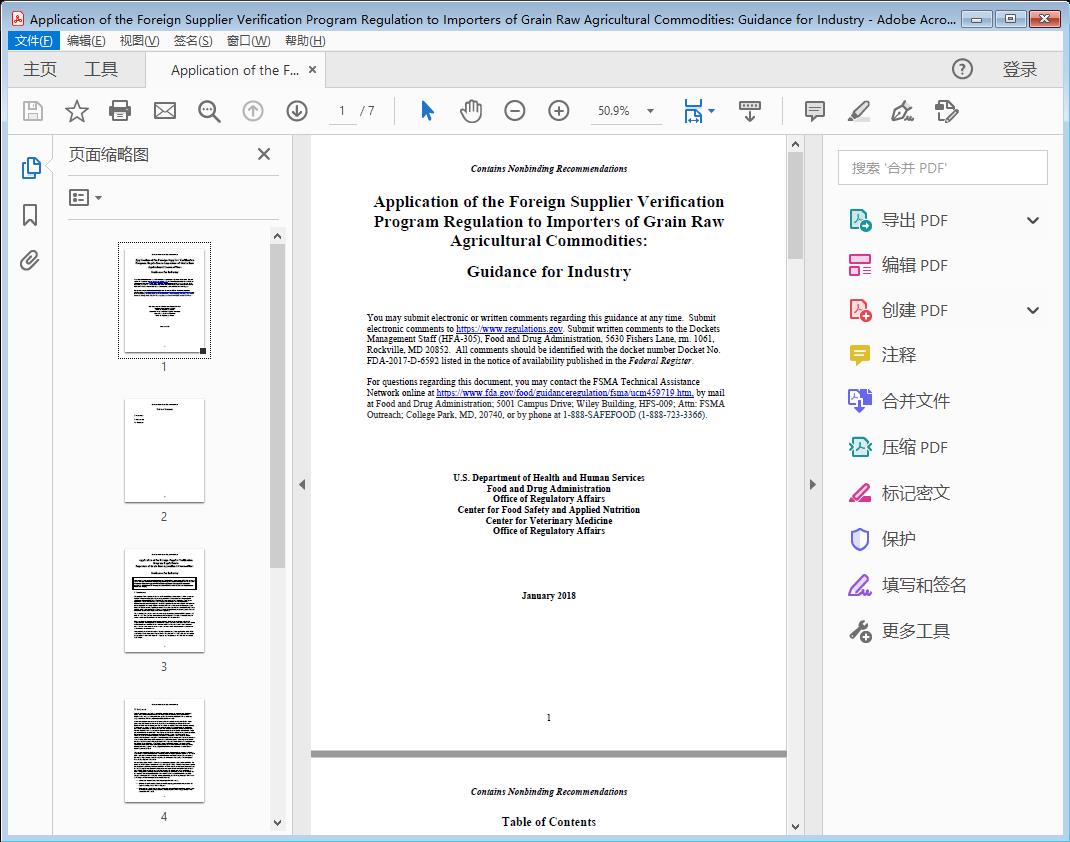Toggle the bookmarks navigation pane

[29, 215]
